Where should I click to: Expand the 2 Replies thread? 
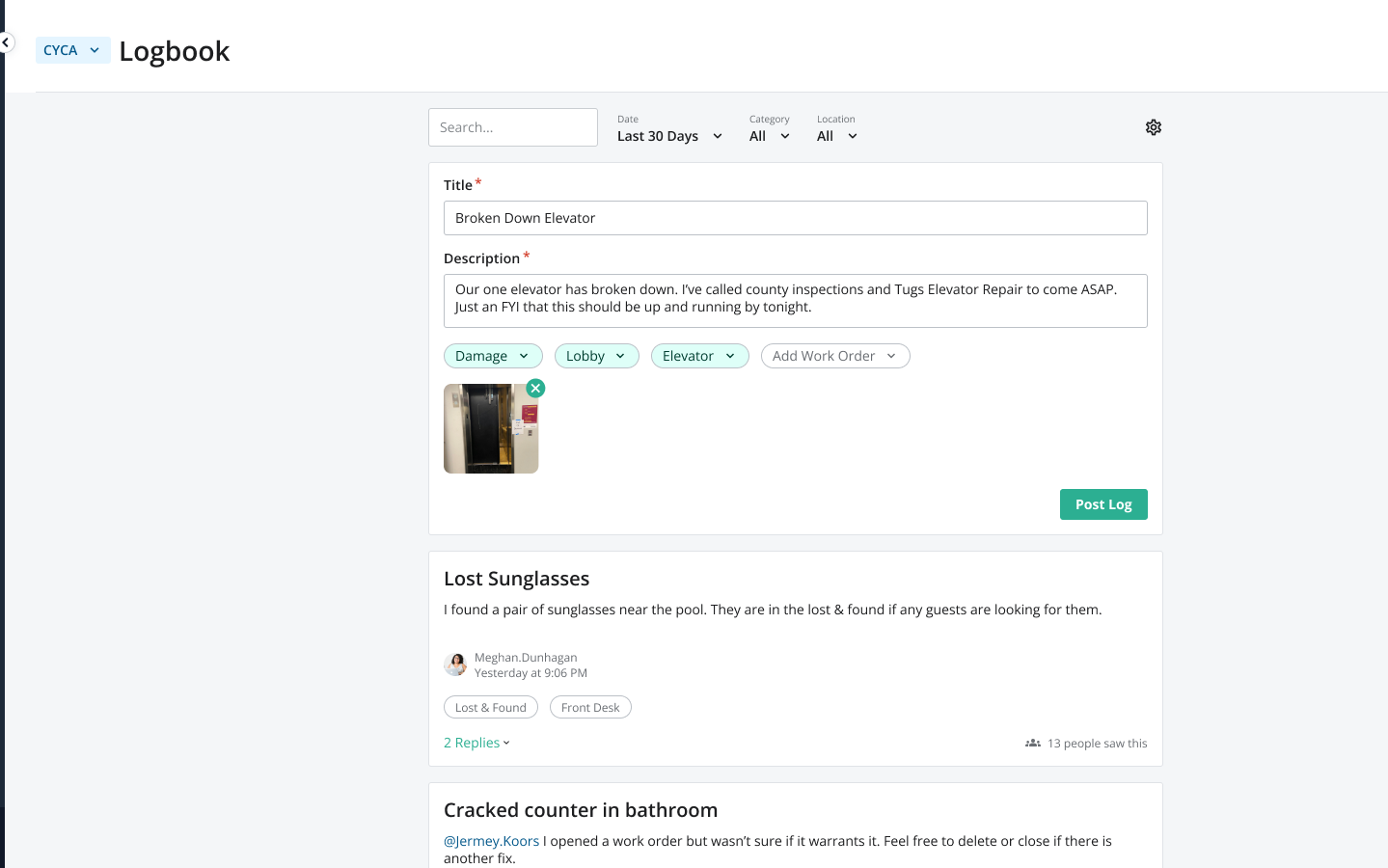point(476,743)
